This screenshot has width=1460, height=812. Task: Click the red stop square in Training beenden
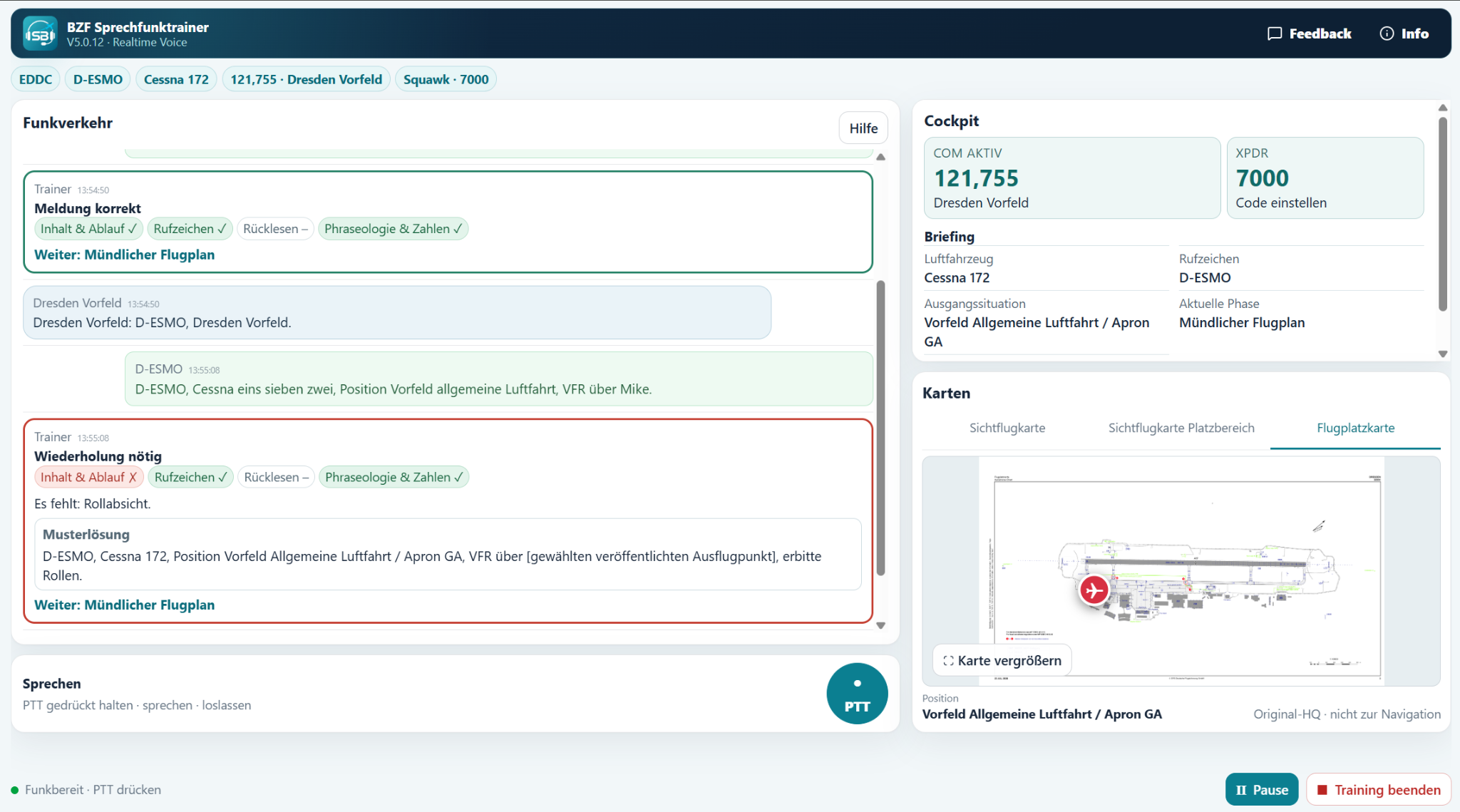click(x=1322, y=790)
